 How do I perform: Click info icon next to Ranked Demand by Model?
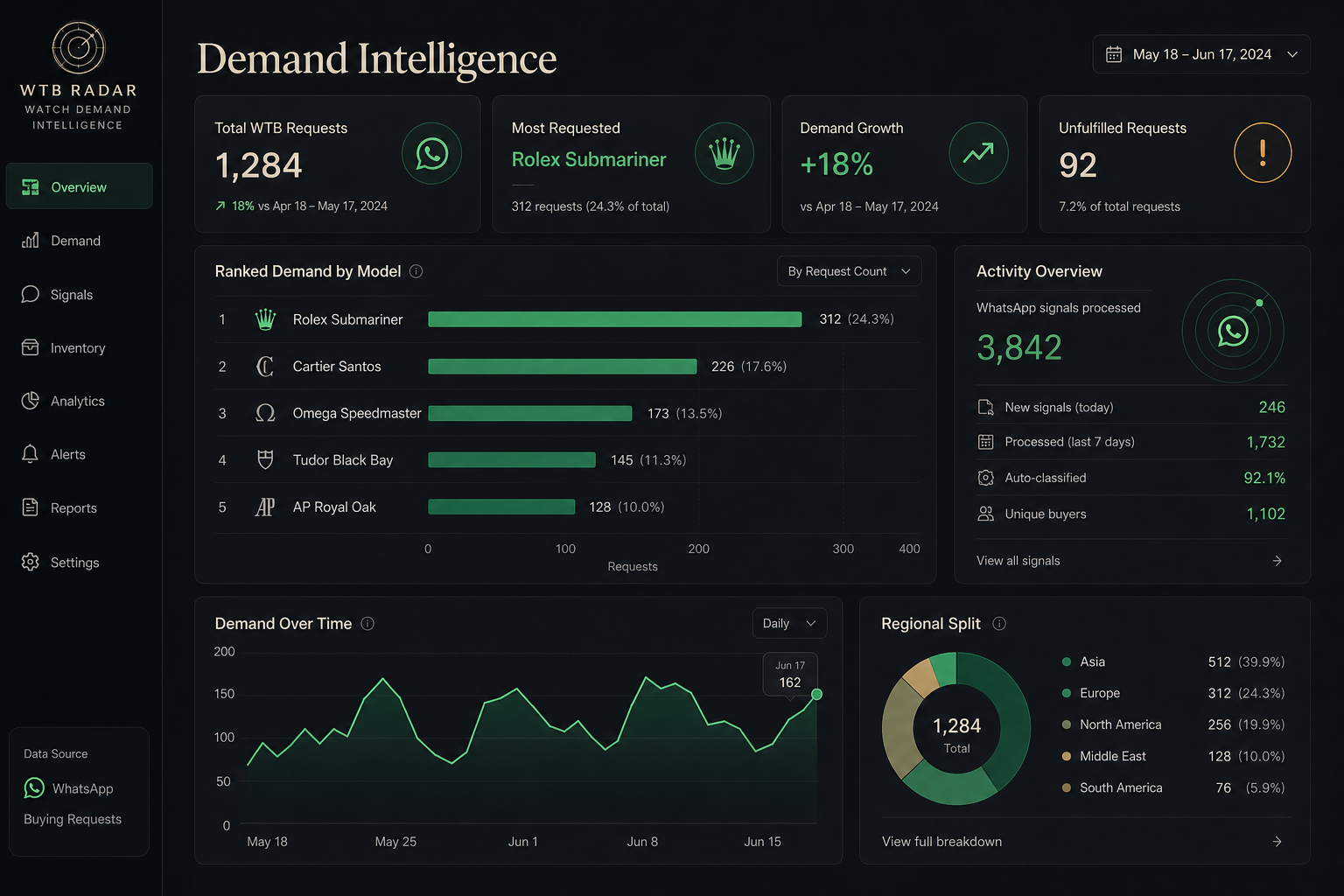point(416,271)
